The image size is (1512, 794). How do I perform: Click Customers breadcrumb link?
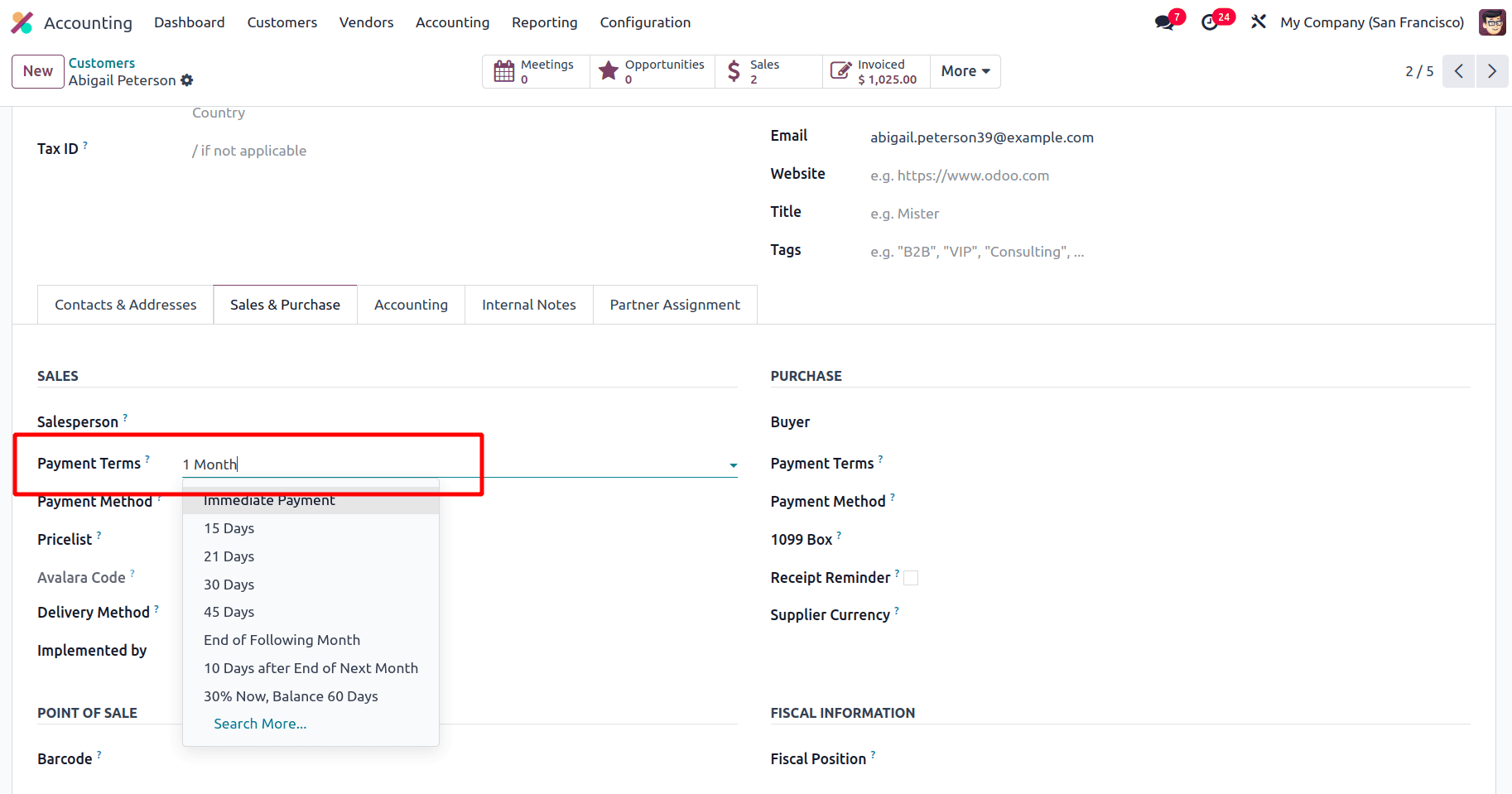coord(102,63)
